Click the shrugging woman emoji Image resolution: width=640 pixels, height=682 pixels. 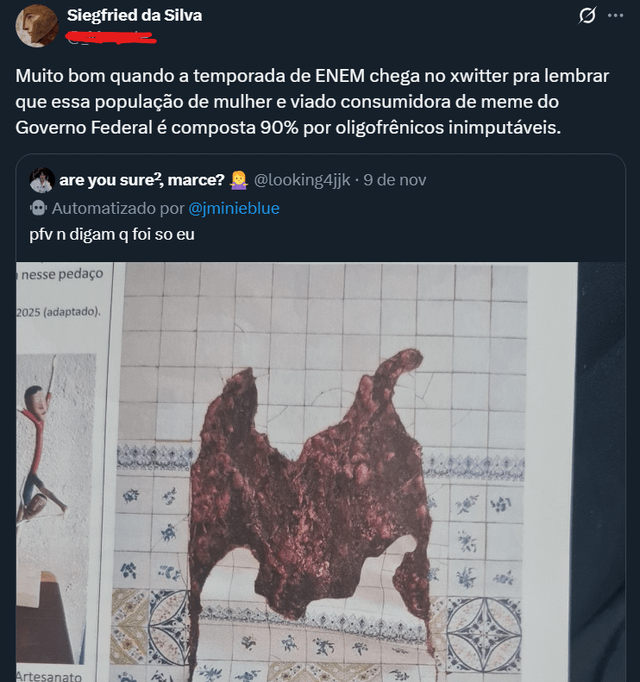[239, 180]
